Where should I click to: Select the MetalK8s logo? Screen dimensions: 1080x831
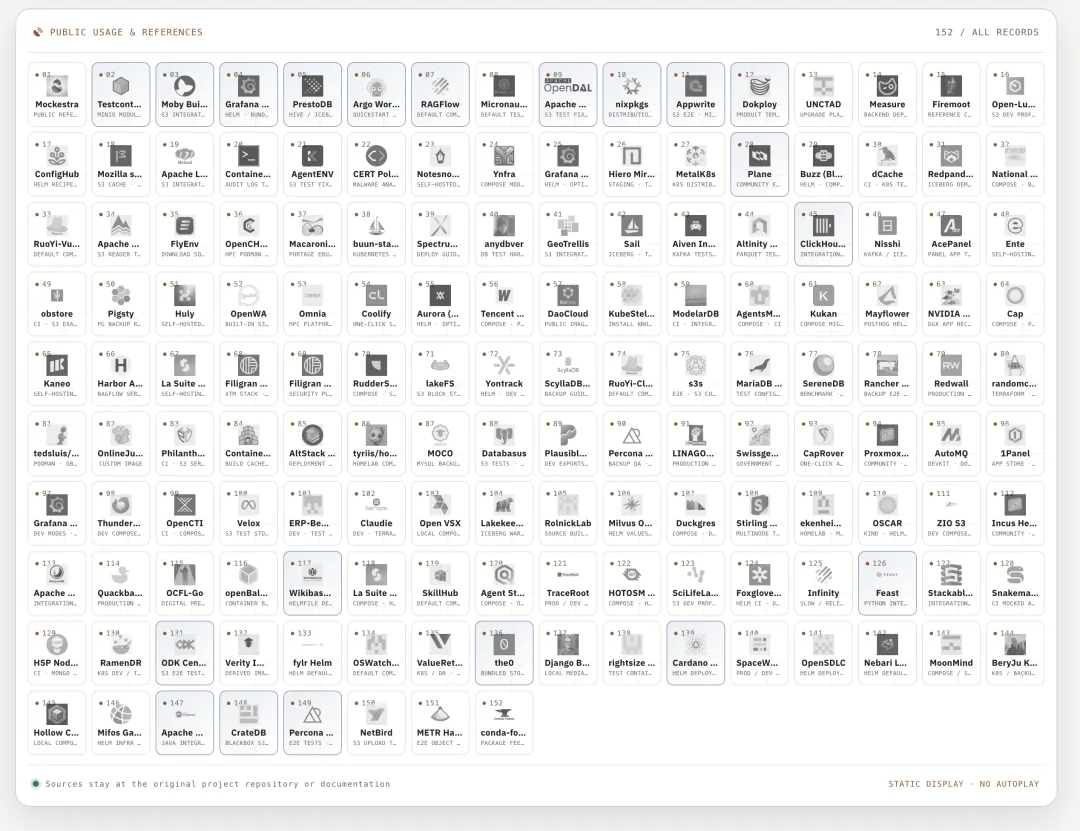pyautogui.click(x=696, y=156)
